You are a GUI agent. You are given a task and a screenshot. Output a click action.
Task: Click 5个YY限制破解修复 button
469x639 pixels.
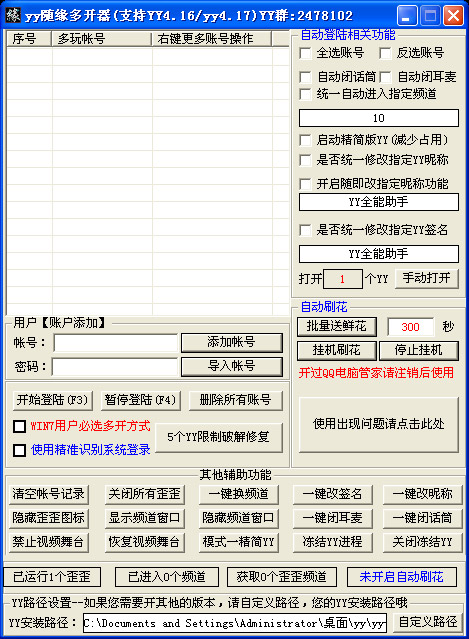219,438
